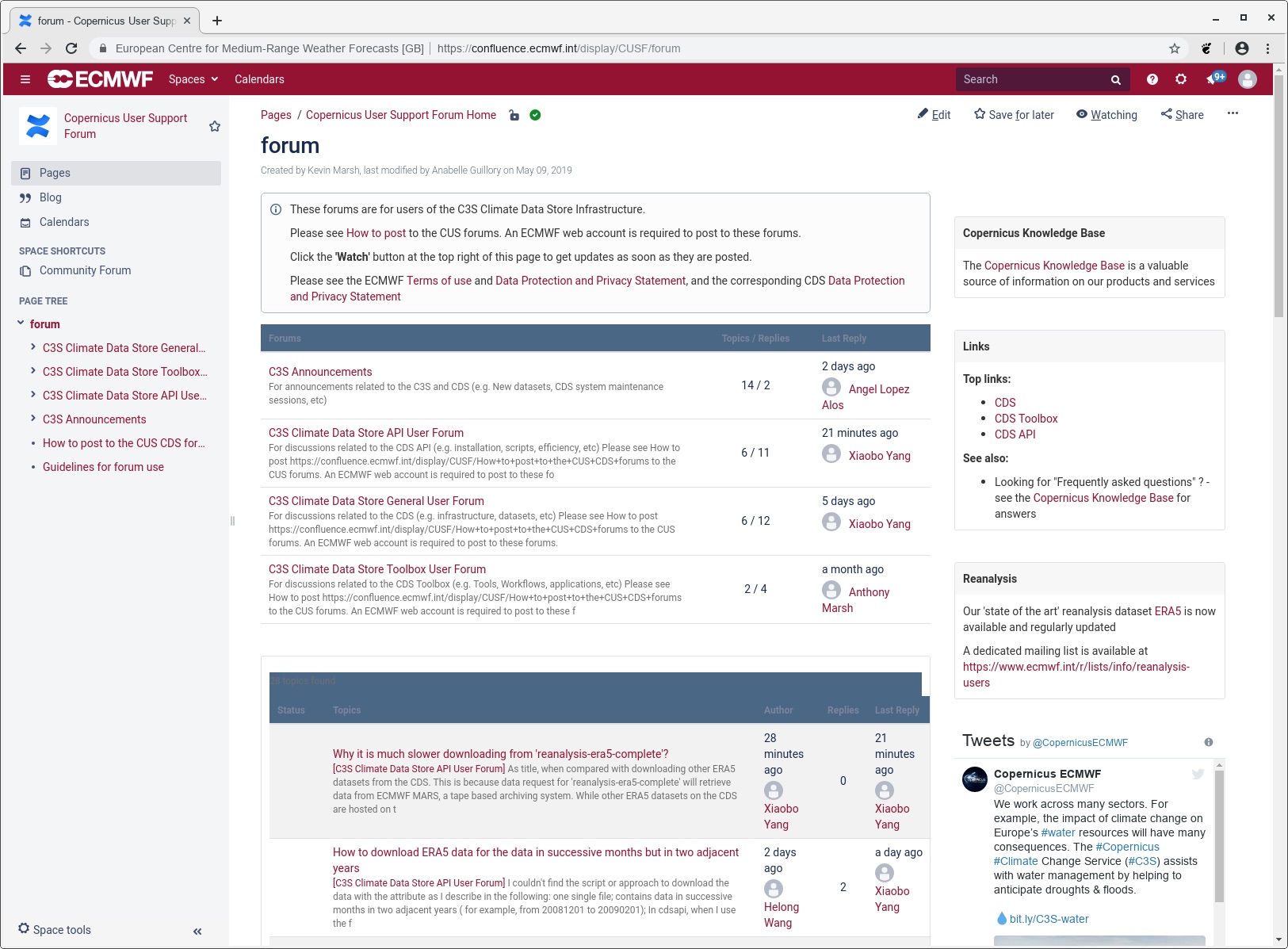1288x949 pixels.
Task: Click the page restrictions padlock icon
Action: [514, 115]
